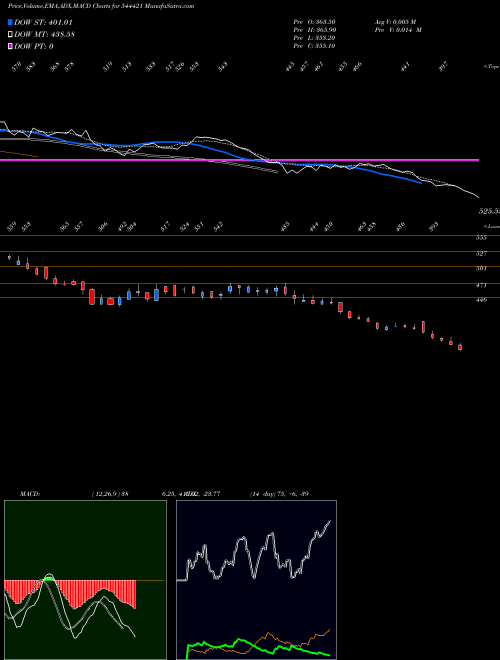This screenshot has width=500, height=660.
Task: Click the magenta DOW PT legend swatch
Action: click(11, 46)
